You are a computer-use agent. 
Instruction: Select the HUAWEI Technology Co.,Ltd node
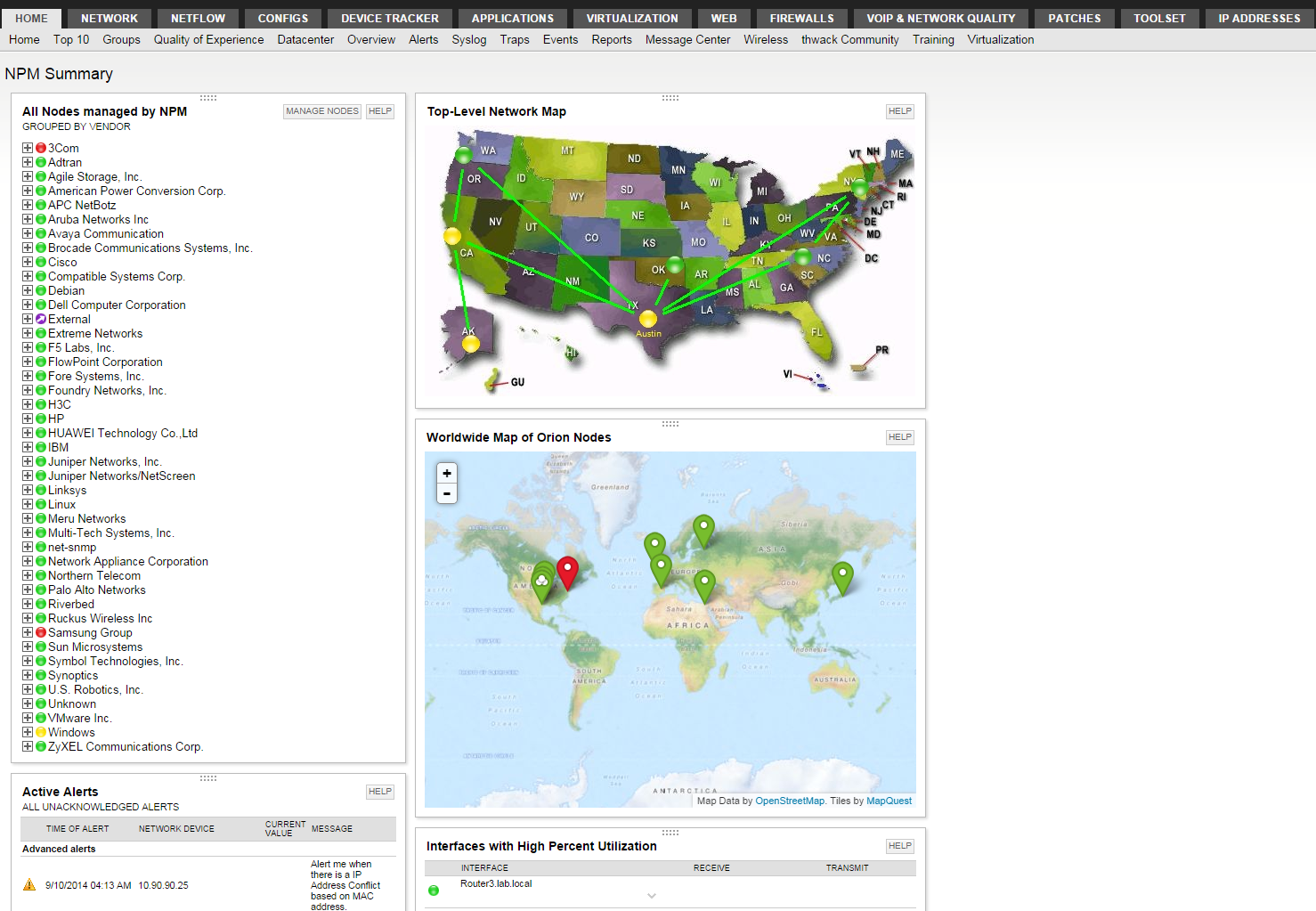[123, 434]
